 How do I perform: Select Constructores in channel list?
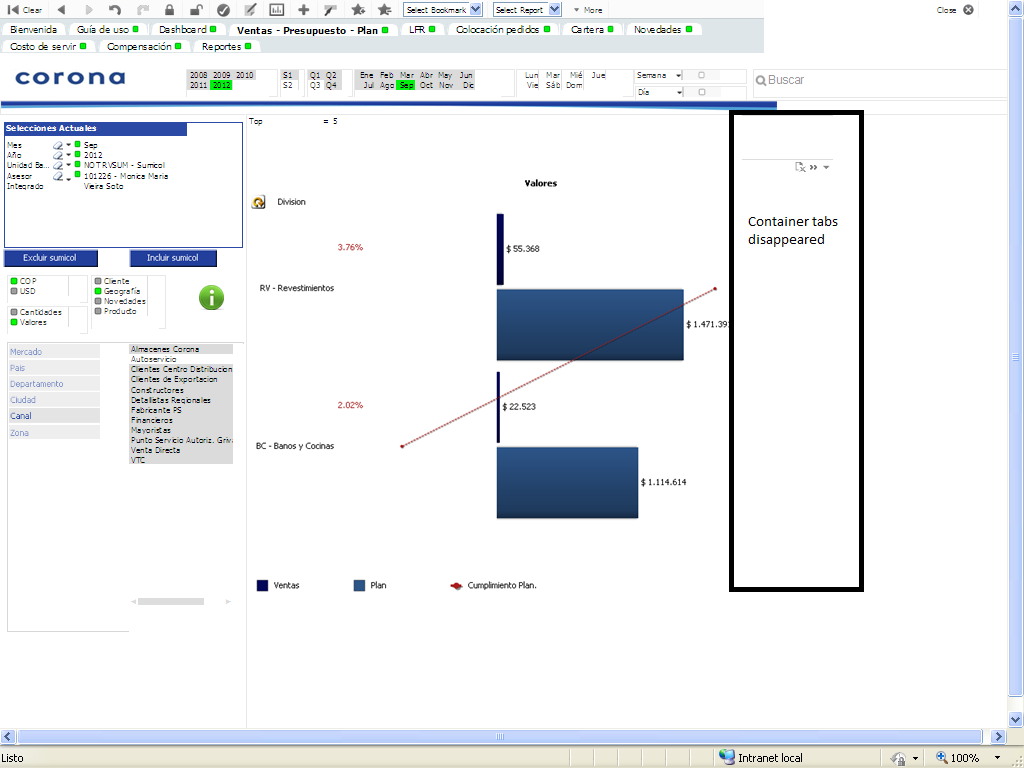click(x=181, y=390)
